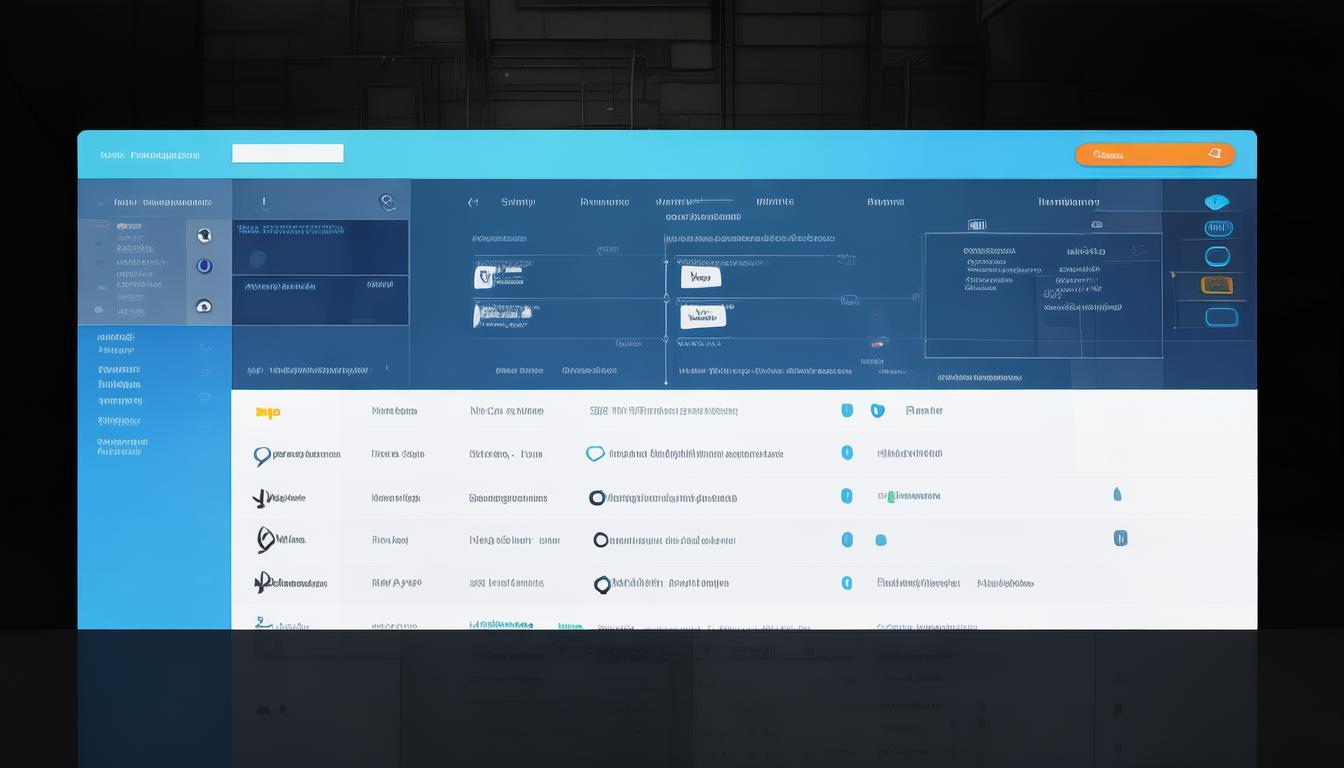Expand the chevron beside the first sidebar menu item
The image size is (1344, 768).
pos(205,348)
